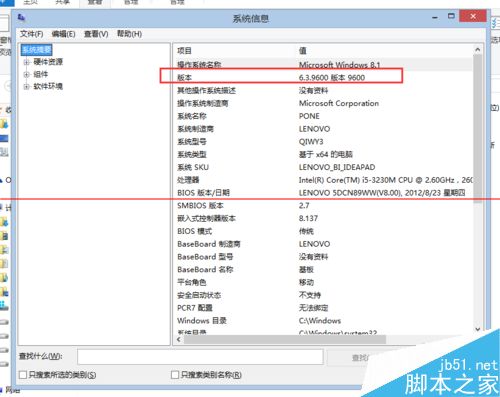Select 系统摘要 in the tree
The image size is (500, 397).
37,50
